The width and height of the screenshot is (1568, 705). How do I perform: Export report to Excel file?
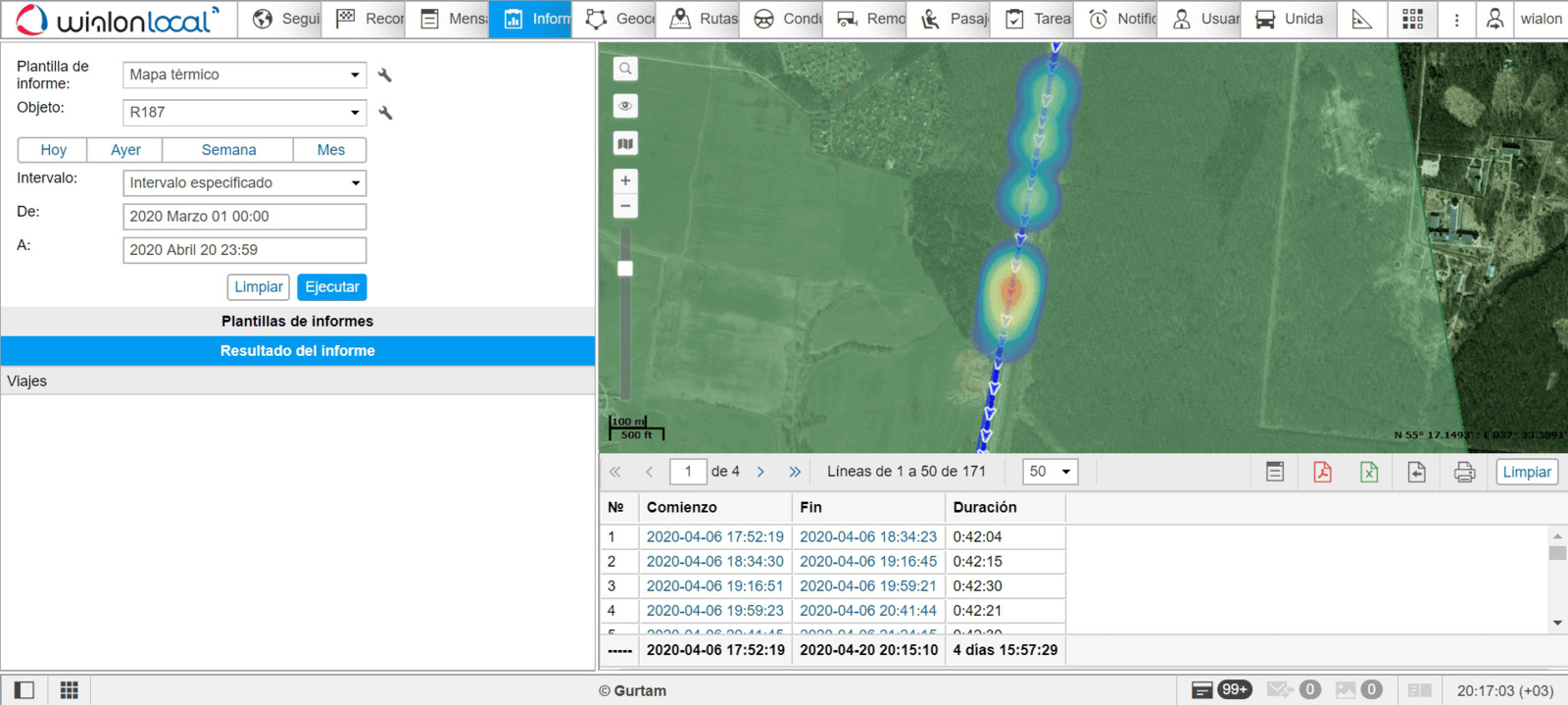click(1369, 472)
